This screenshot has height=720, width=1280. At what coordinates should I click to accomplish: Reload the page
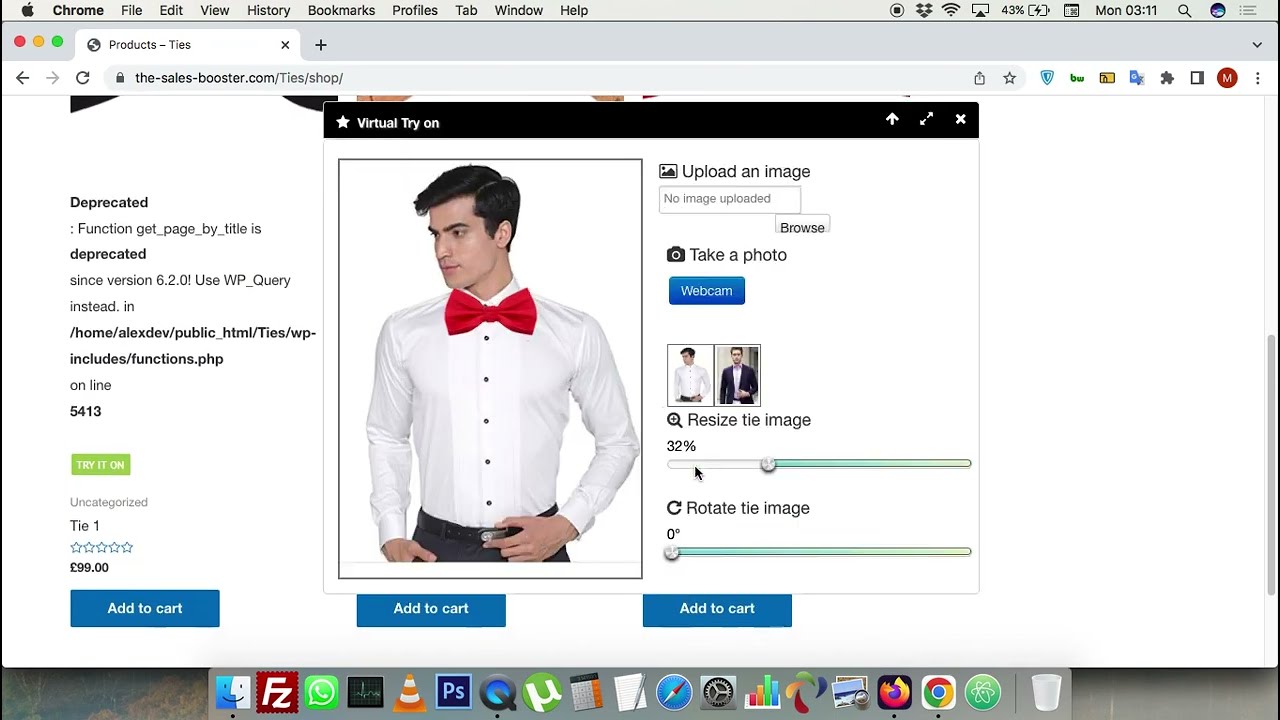pyautogui.click(x=83, y=78)
